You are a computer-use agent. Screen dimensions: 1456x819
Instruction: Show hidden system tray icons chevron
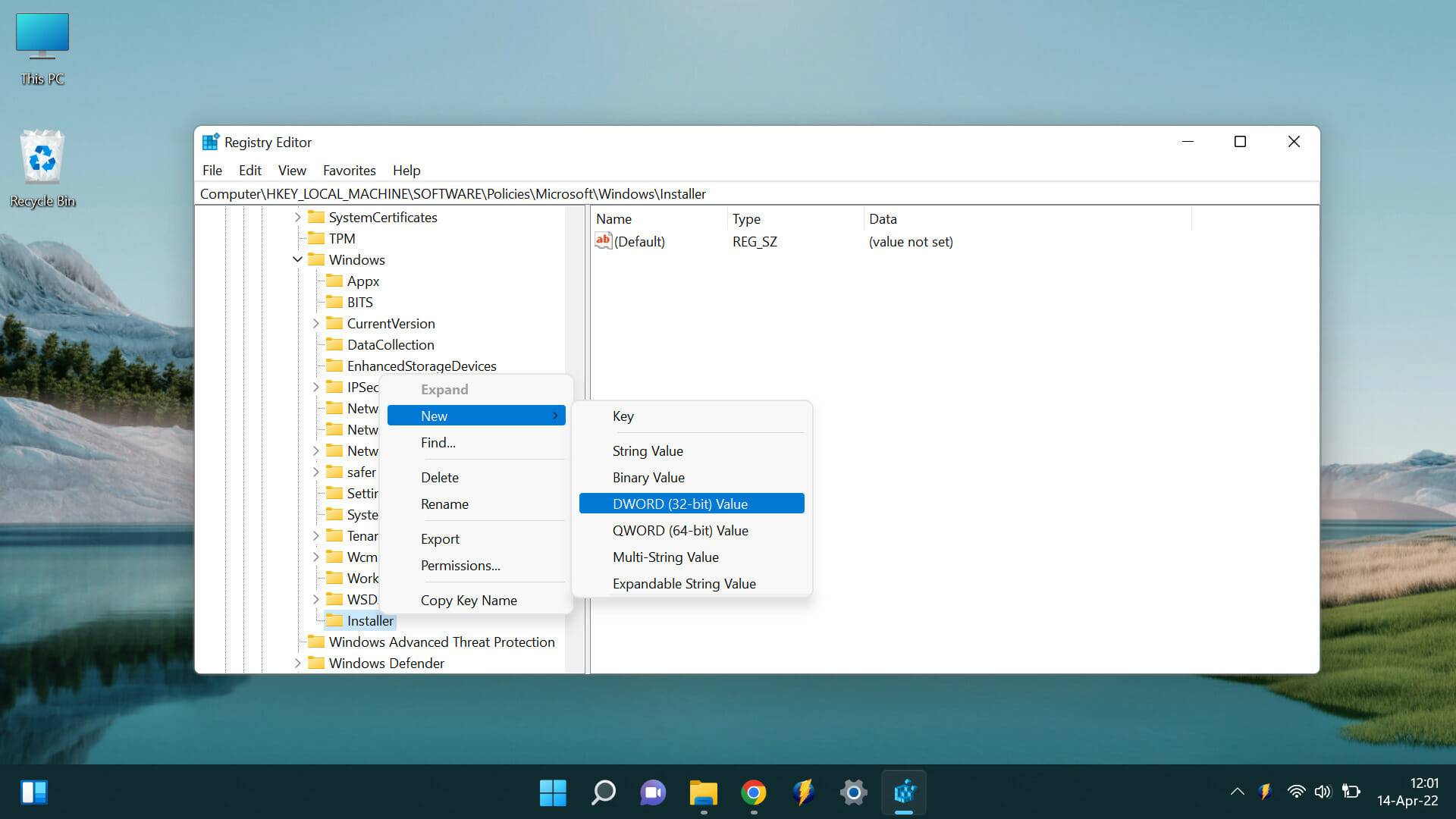pyautogui.click(x=1237, y=792)
